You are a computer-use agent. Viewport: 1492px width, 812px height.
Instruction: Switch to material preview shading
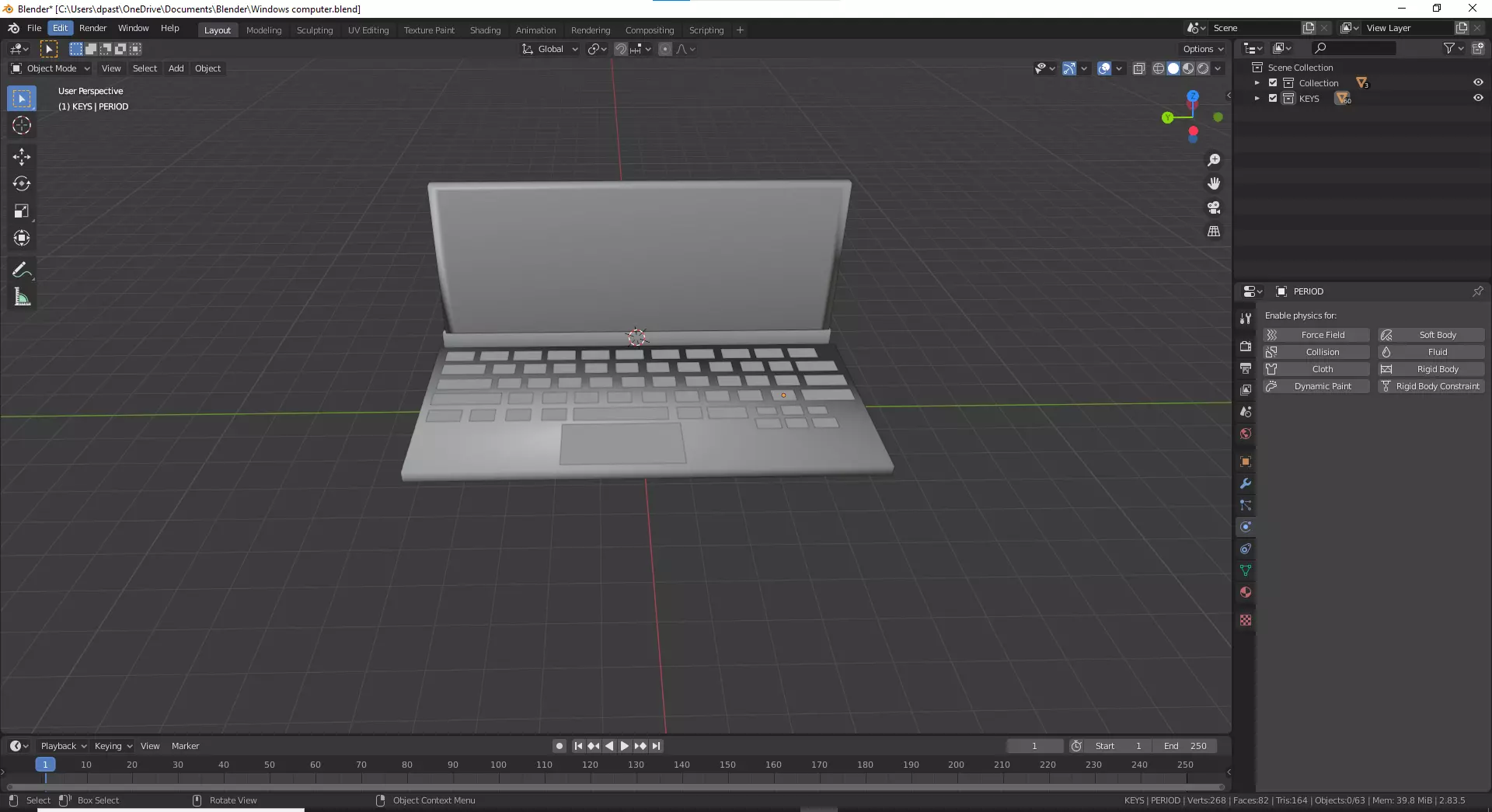coord(1188,68)
